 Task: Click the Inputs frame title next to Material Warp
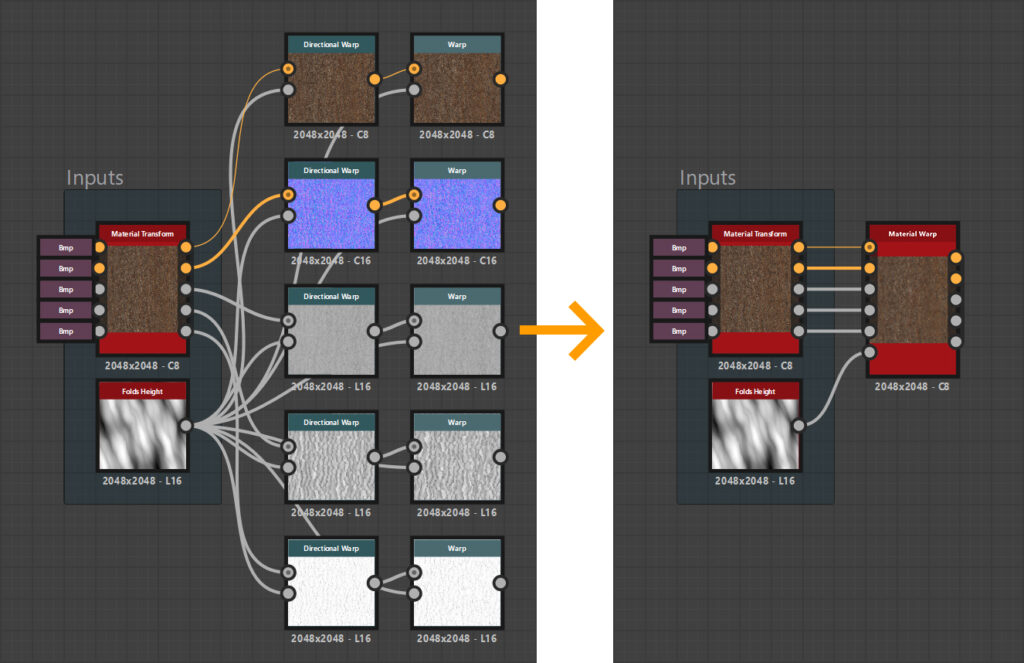point(707,178)
